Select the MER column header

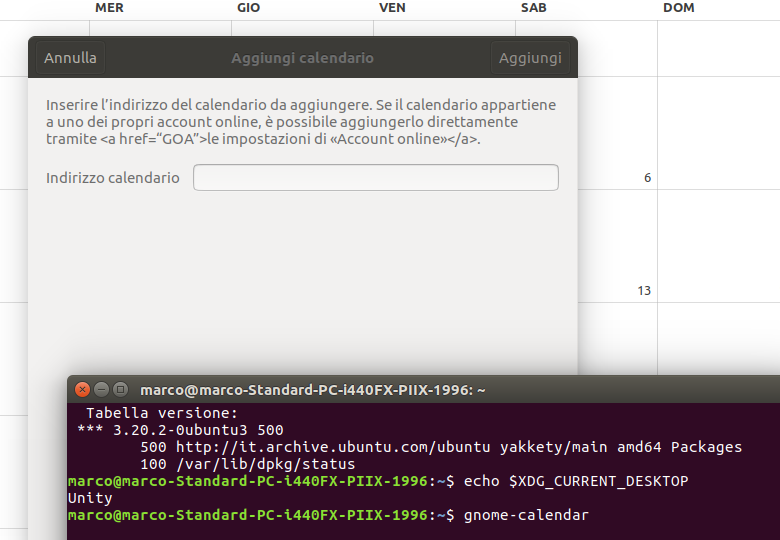click(109, 8)
